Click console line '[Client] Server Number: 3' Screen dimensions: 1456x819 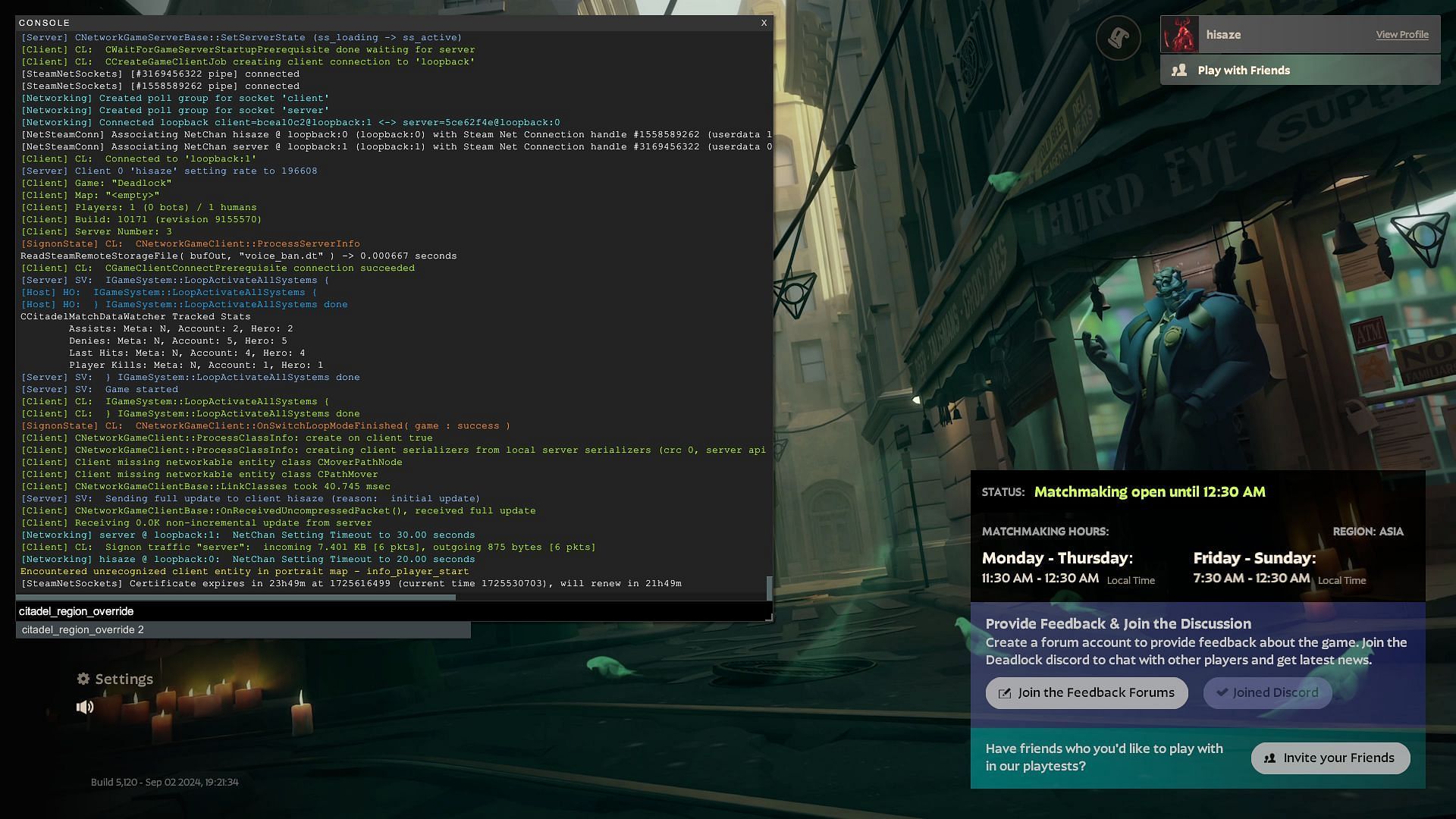[96, 231]
